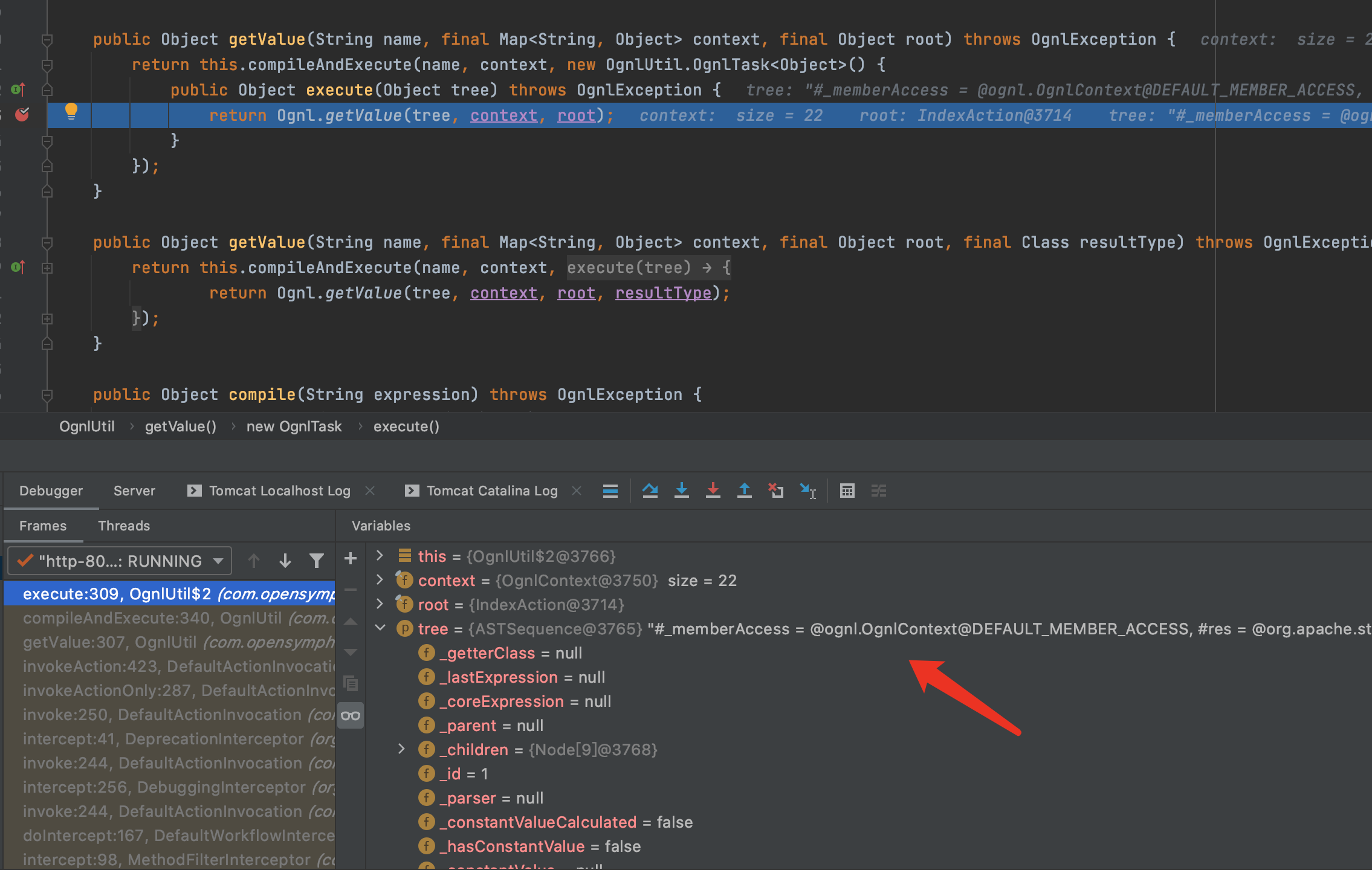Select frame execute:309, OgnlUtil$2
The image size is (1372, 870).
coord(170,594)
